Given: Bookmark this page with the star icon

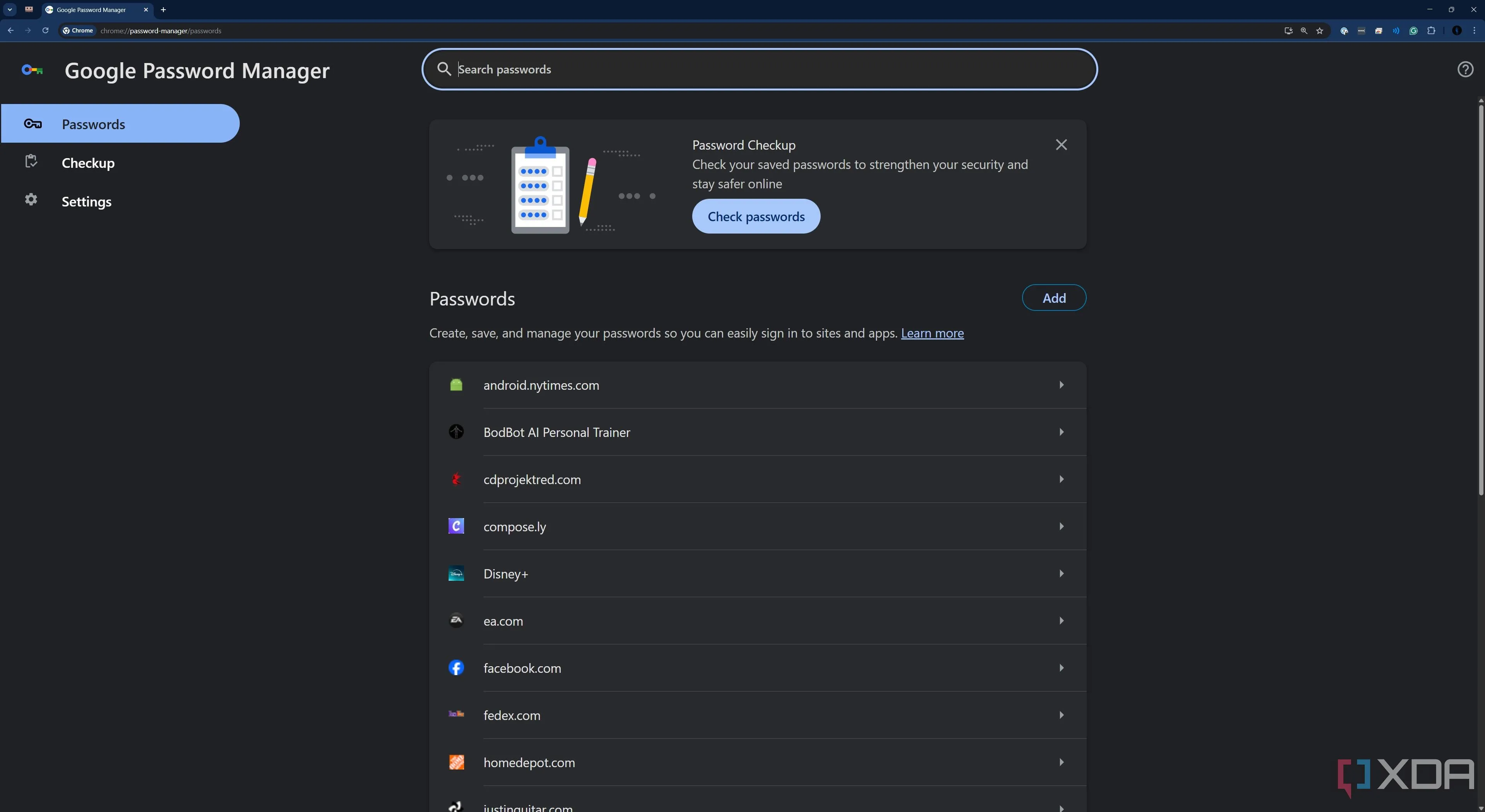Looking at the screenshot, I should pos(1319,31).
